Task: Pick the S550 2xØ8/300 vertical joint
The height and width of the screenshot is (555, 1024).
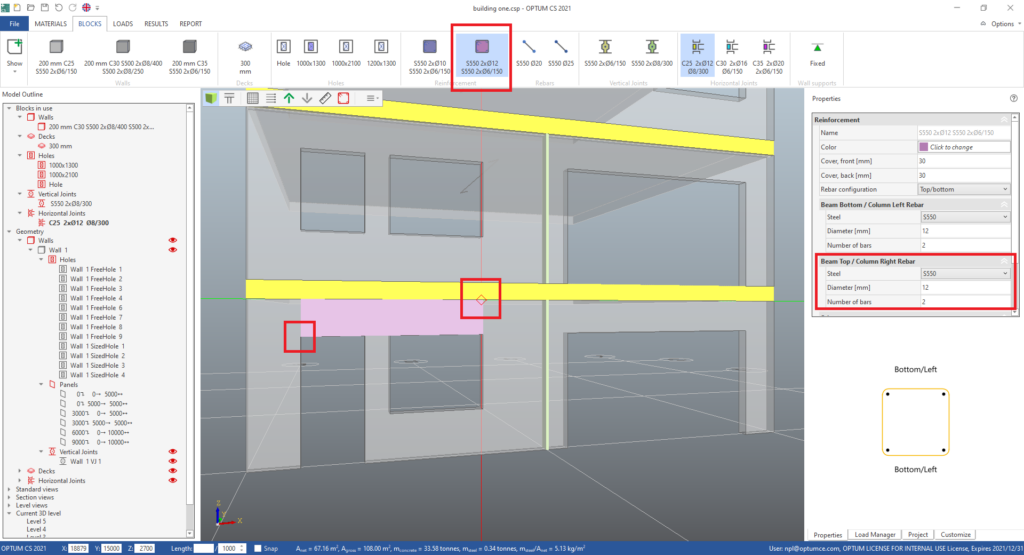Action: [x=651, y=53]
